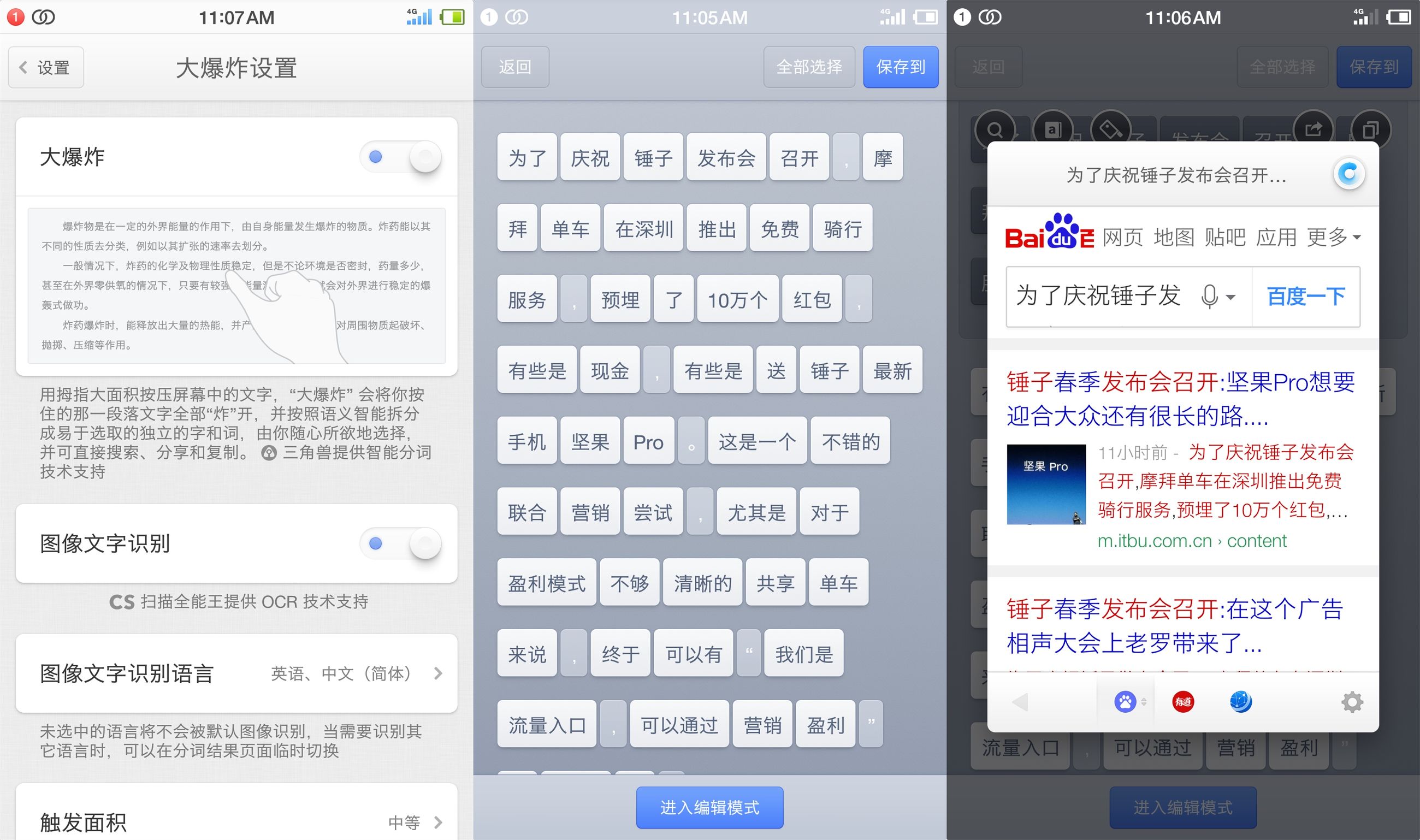
Task: Select the 发布会 word chip
Action: 726,157
